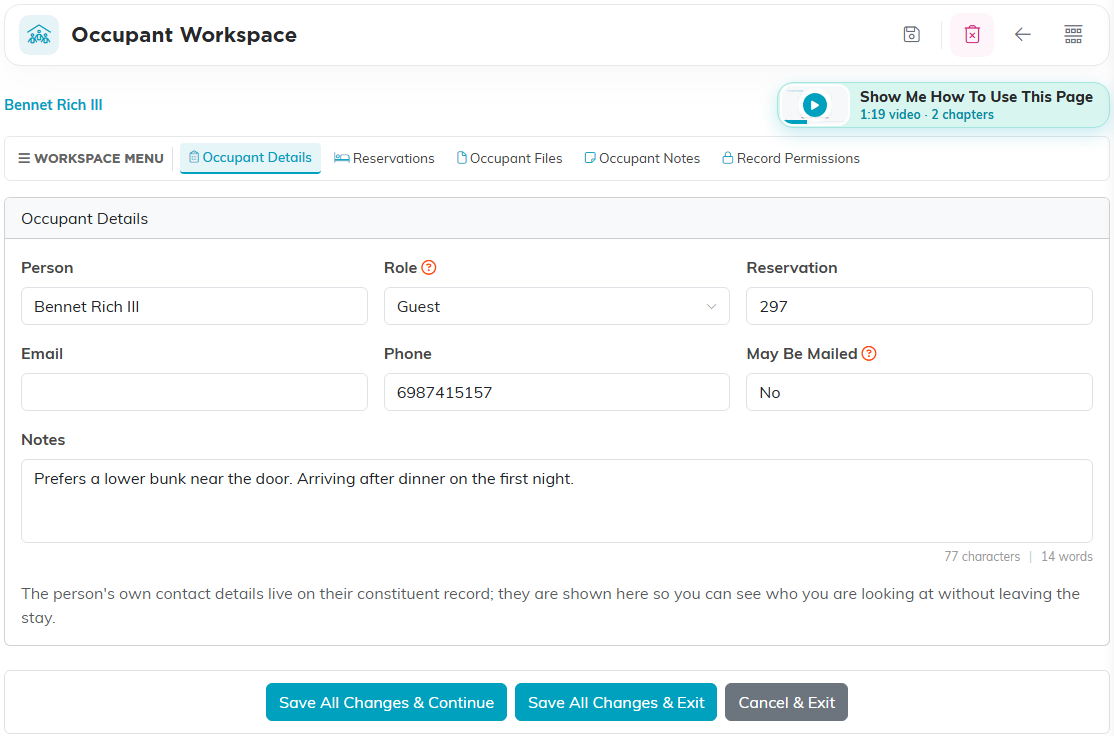
Task: Click the Occupant Workspace home icon
Action: point(39,35)
